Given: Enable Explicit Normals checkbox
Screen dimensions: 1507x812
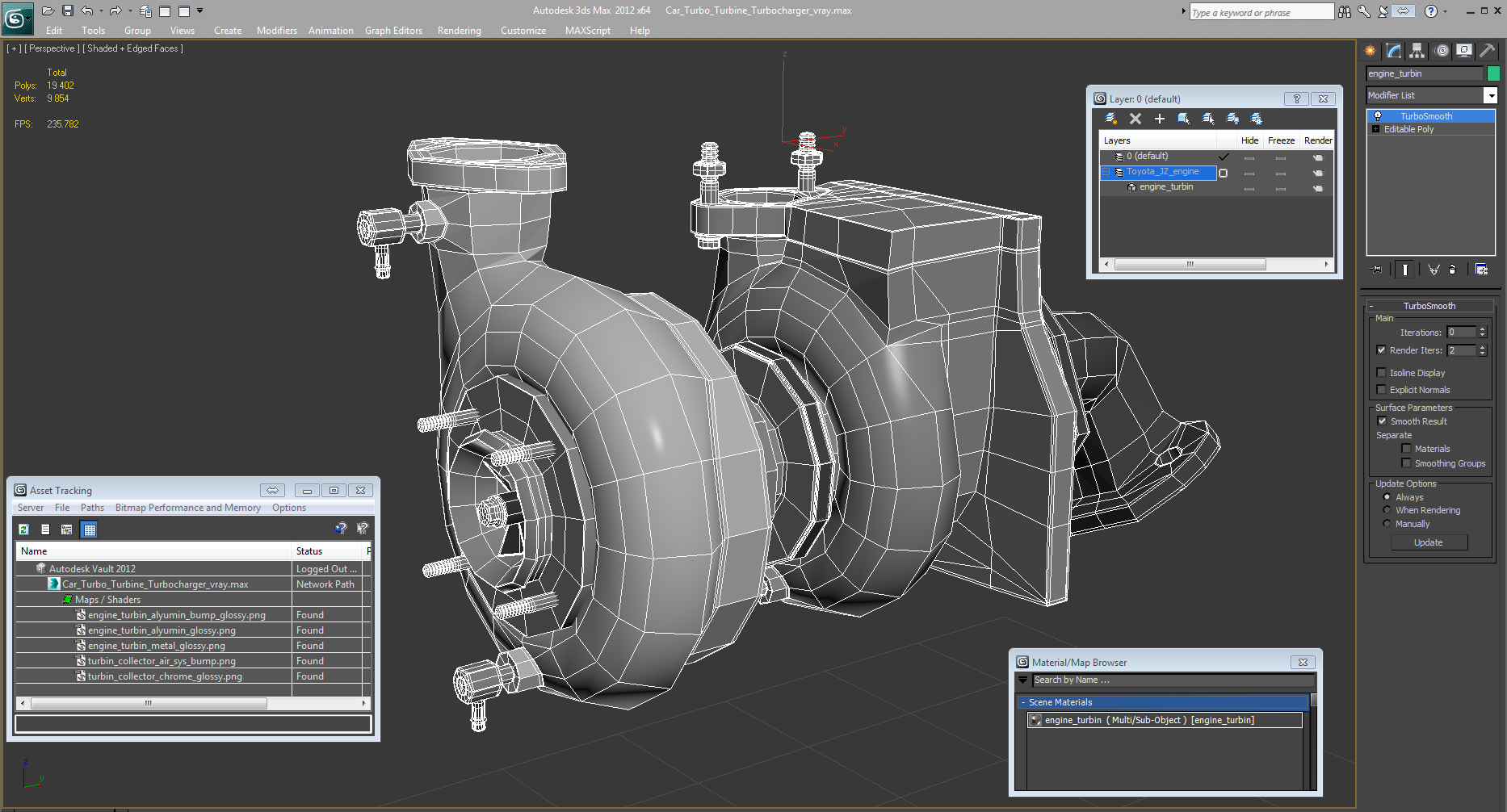Looking at the screenshot, I should point(1381,390).
